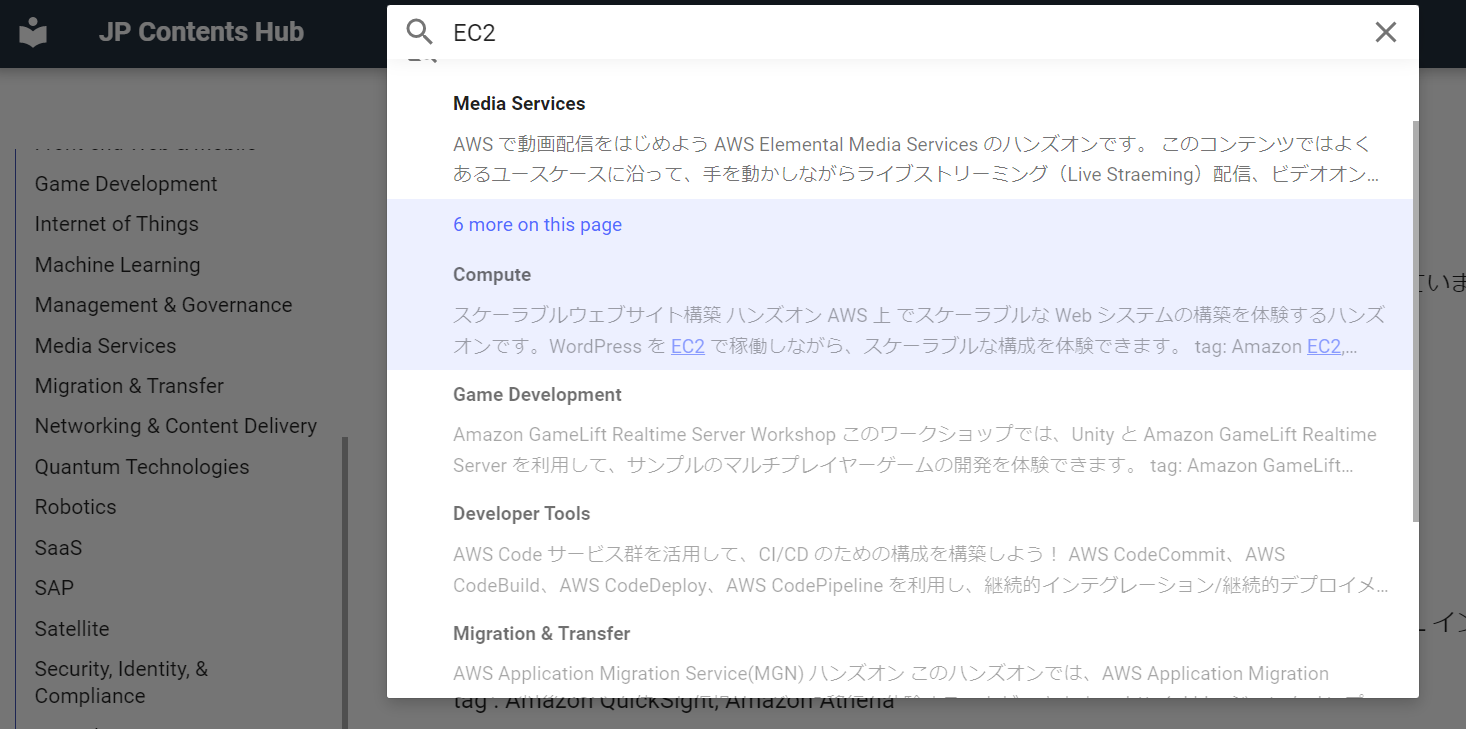Screen dimensions: 1466x729
Task: Open the Compute search result
Action: click(900, 311)
